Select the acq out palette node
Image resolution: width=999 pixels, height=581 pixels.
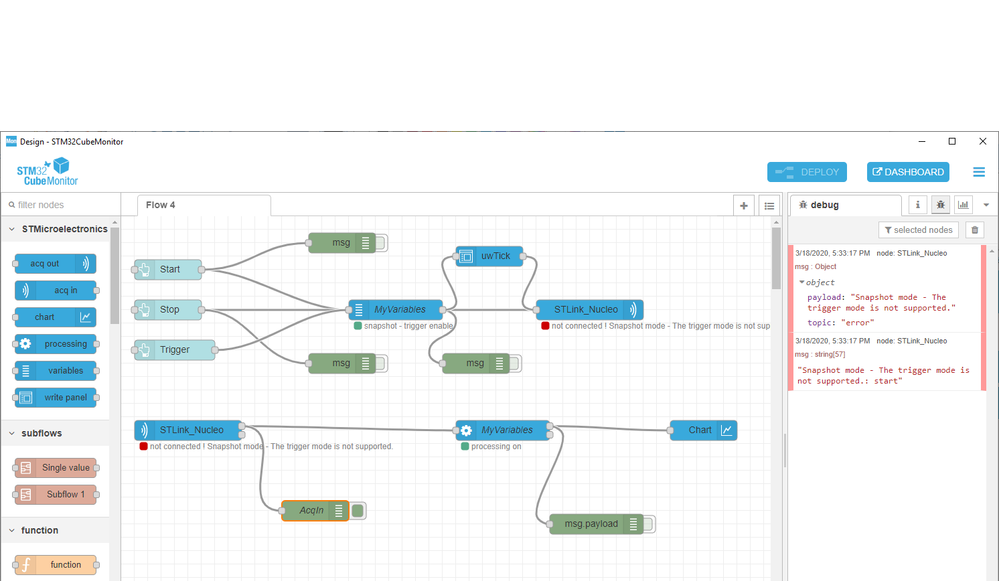[x=55, y=264]
